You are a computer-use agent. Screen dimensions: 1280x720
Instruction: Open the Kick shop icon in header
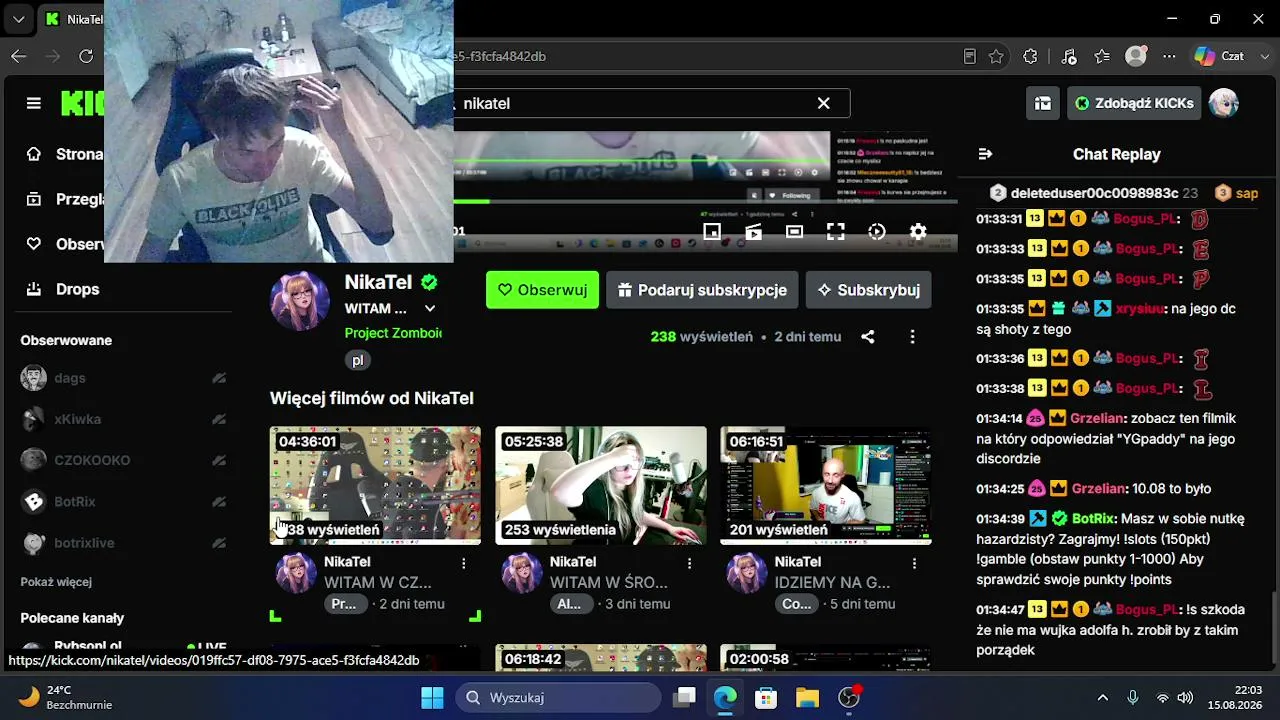click(x=1043, y=103)
